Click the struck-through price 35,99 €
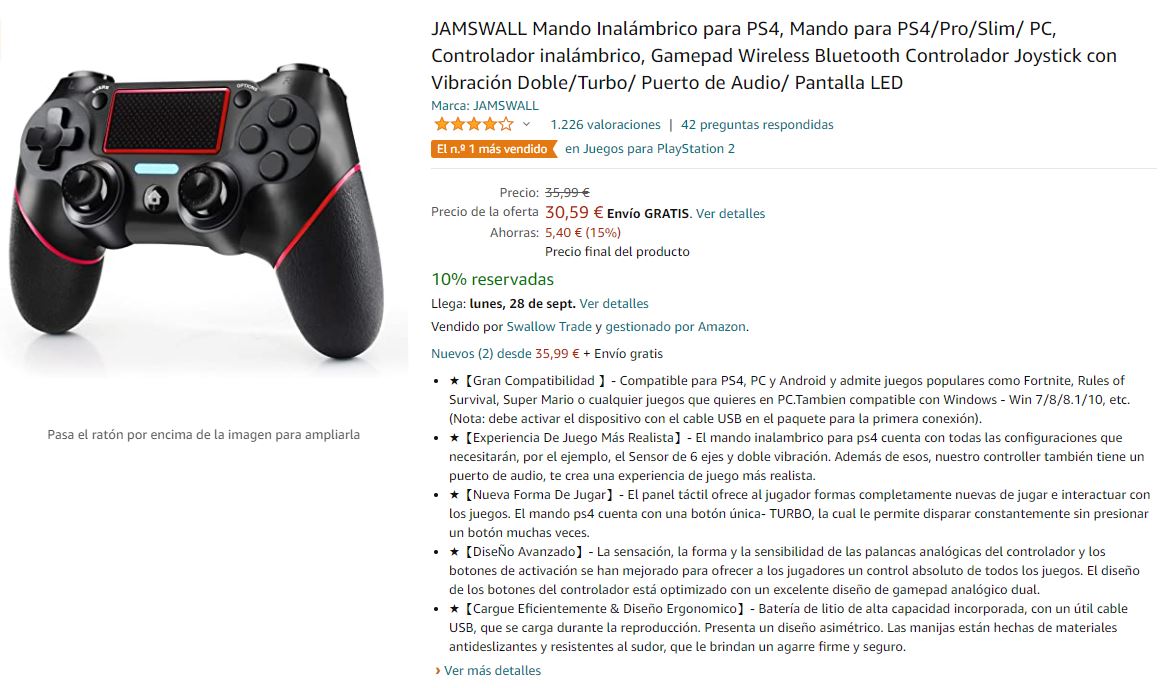 [567, 192]
